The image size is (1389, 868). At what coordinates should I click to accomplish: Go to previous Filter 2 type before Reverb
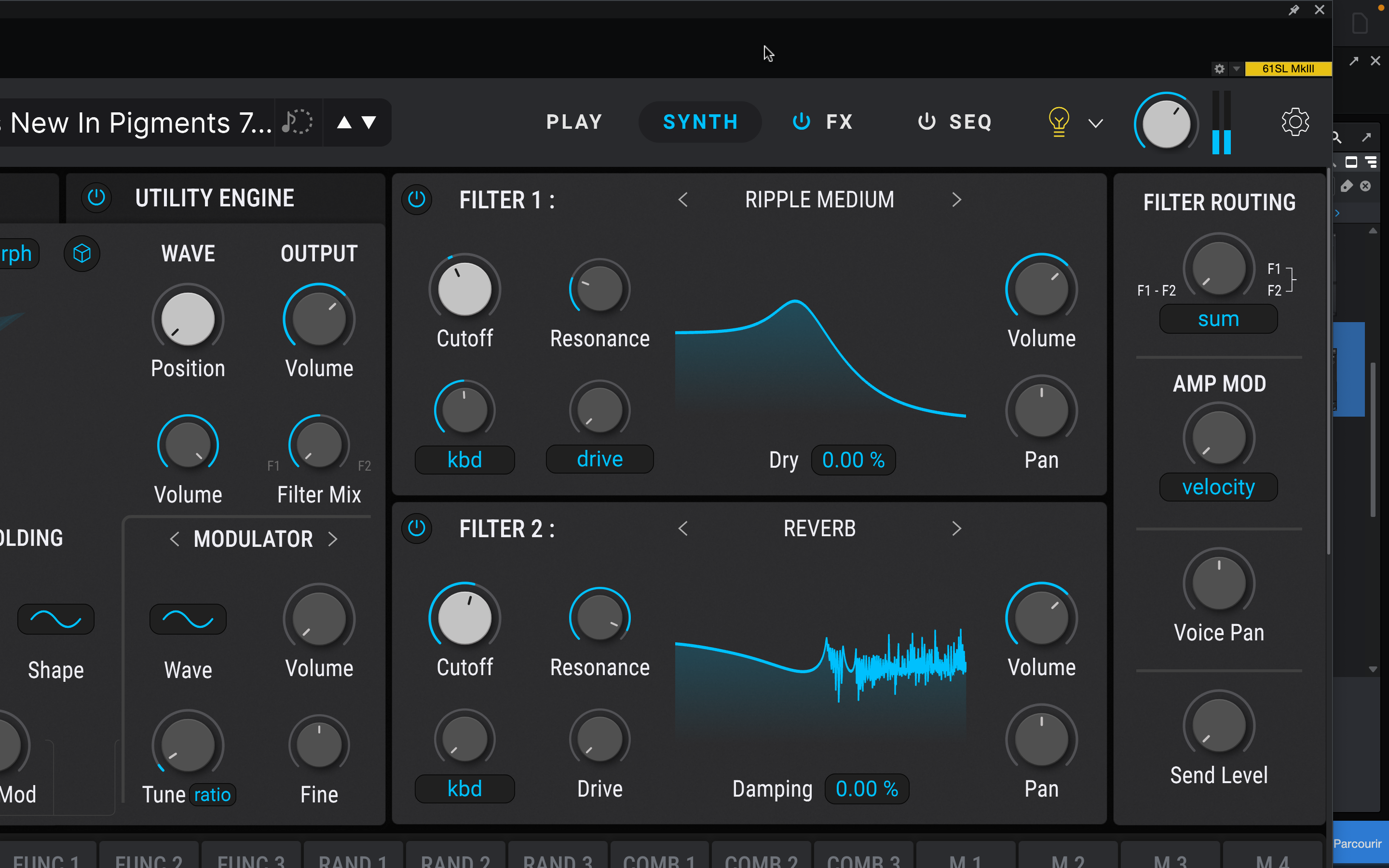point(683,528)
